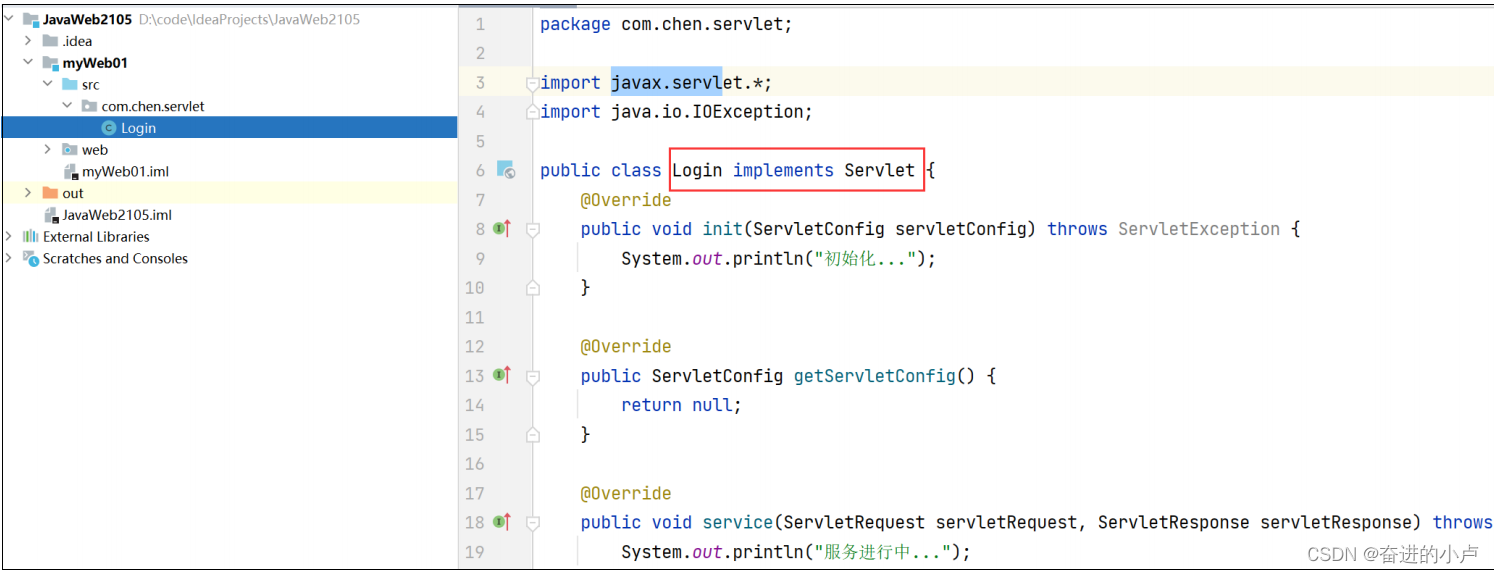Click the .idea folder icon

click(x=50, y=41)
